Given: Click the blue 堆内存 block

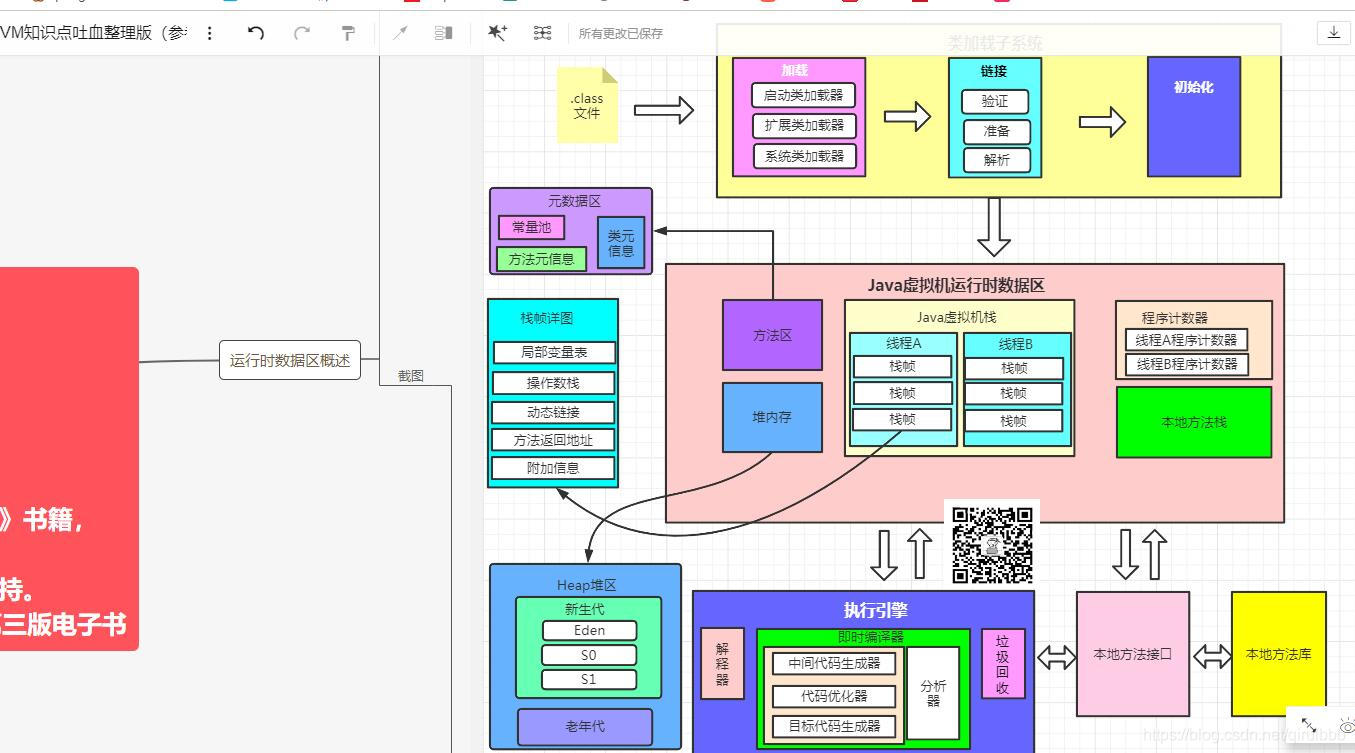Looking at the screenshot, I should (772, 417).
